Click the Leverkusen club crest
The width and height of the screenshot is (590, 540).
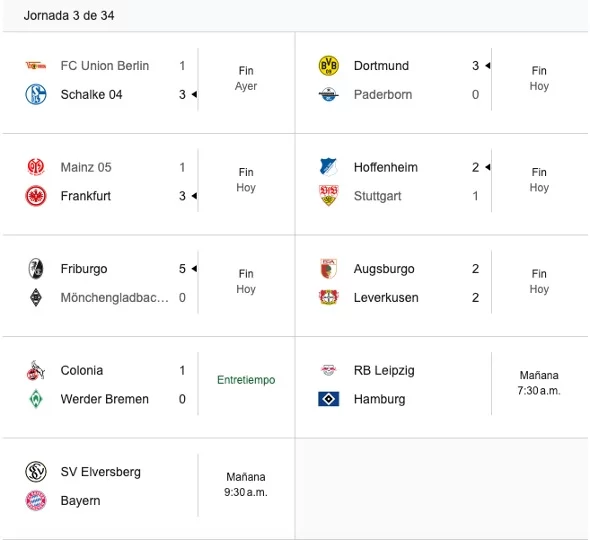coord(328,298)
